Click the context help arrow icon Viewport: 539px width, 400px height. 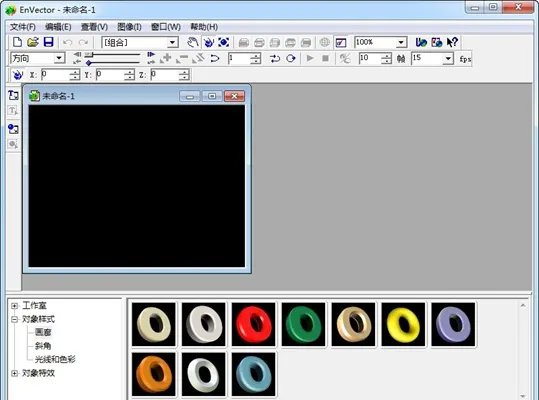pyautogui.click(x=452, y=42)
